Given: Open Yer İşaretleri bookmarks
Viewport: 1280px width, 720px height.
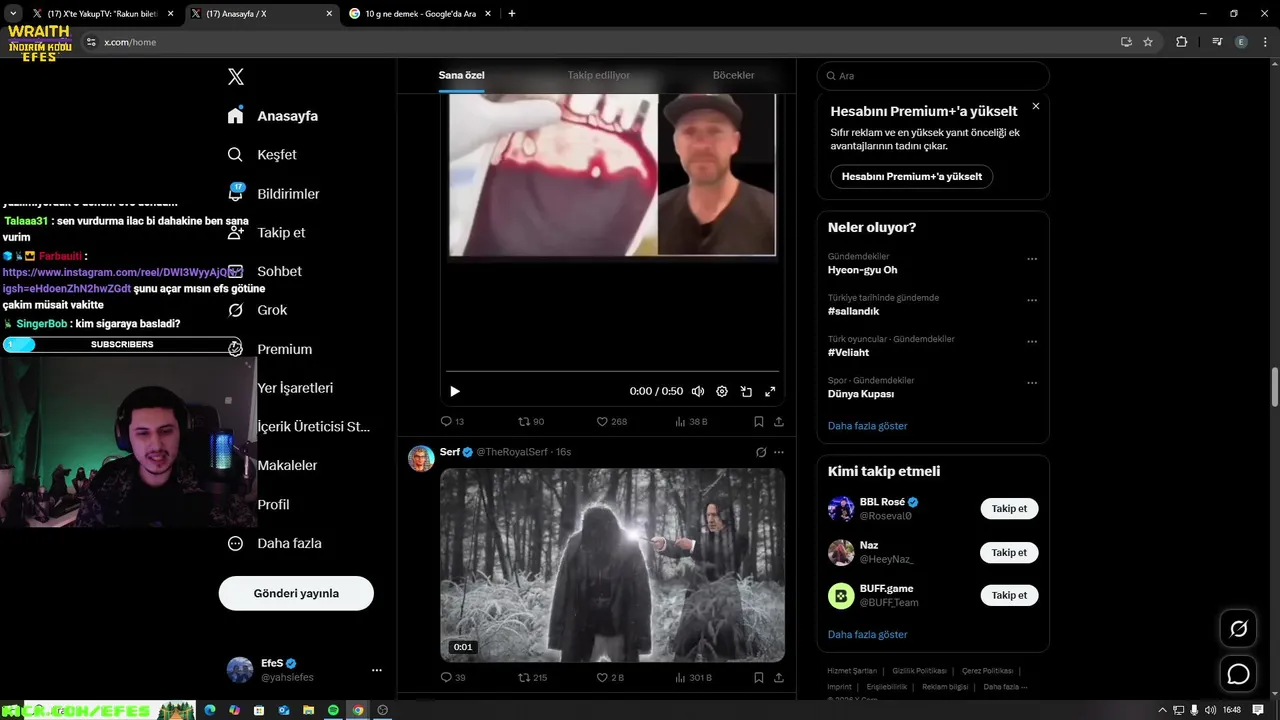Looking at the screenshot, I should [x=295, y=388].
